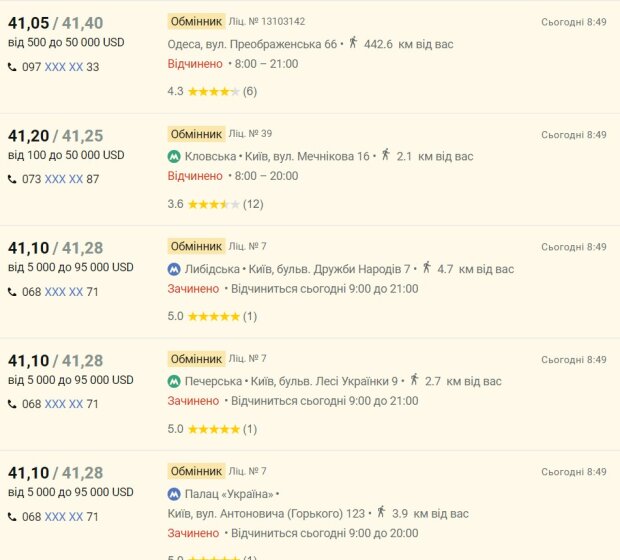Viewport: 620px width, 560px height.
Task: Reveal hidden digits of the 073 phone number
Action: (64, 179)
